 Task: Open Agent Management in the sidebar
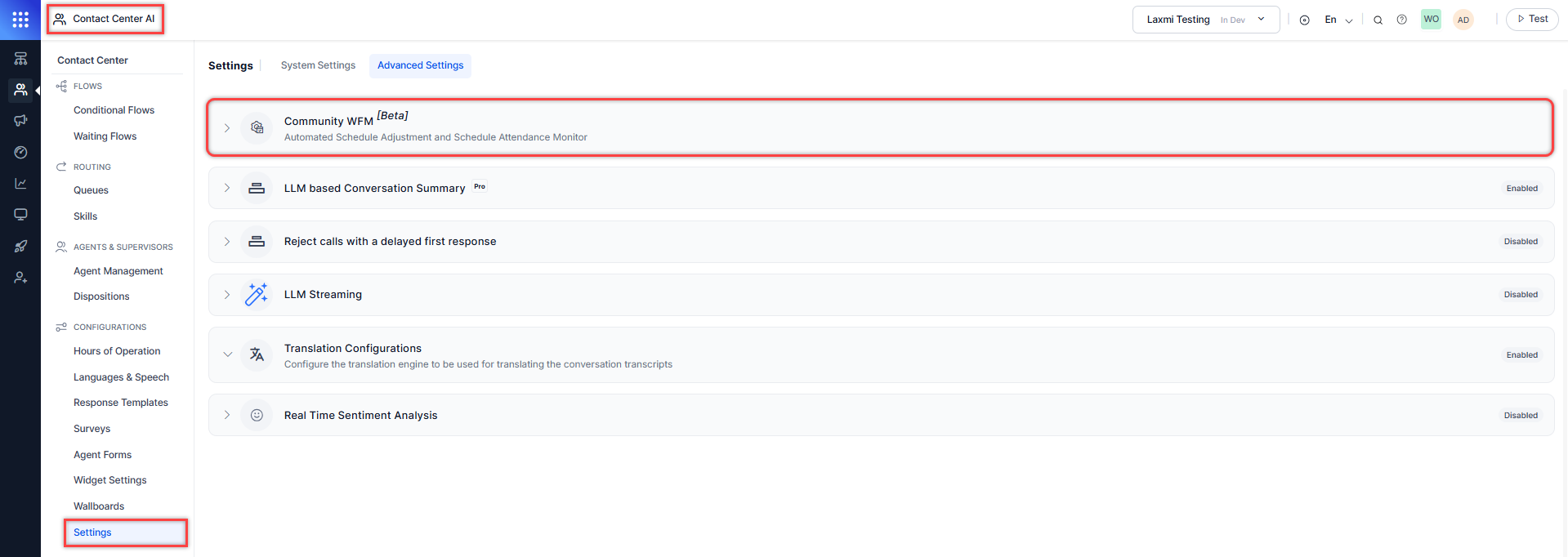[118, 271]
